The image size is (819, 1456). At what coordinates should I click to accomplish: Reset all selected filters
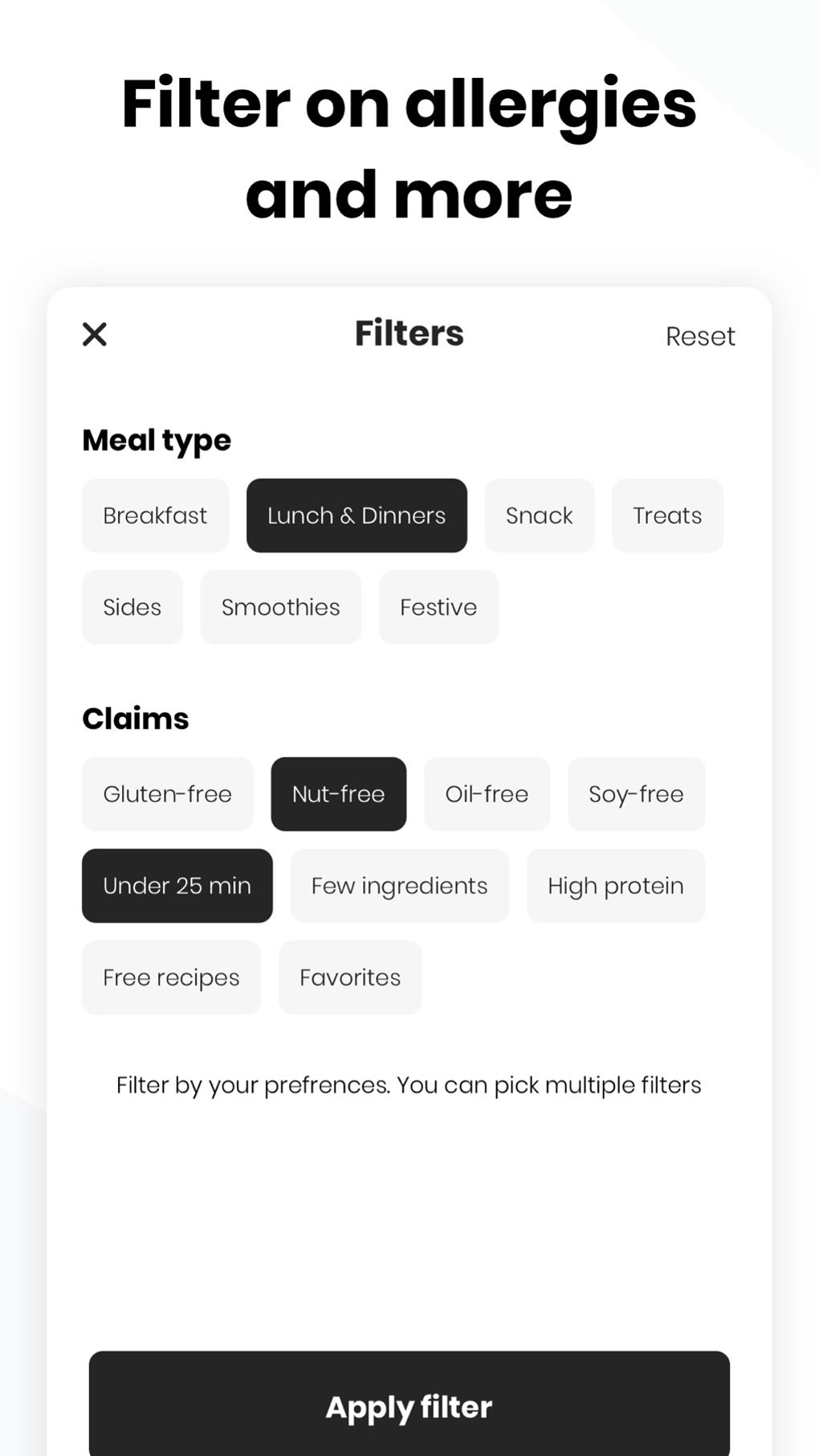coord(699,336)
